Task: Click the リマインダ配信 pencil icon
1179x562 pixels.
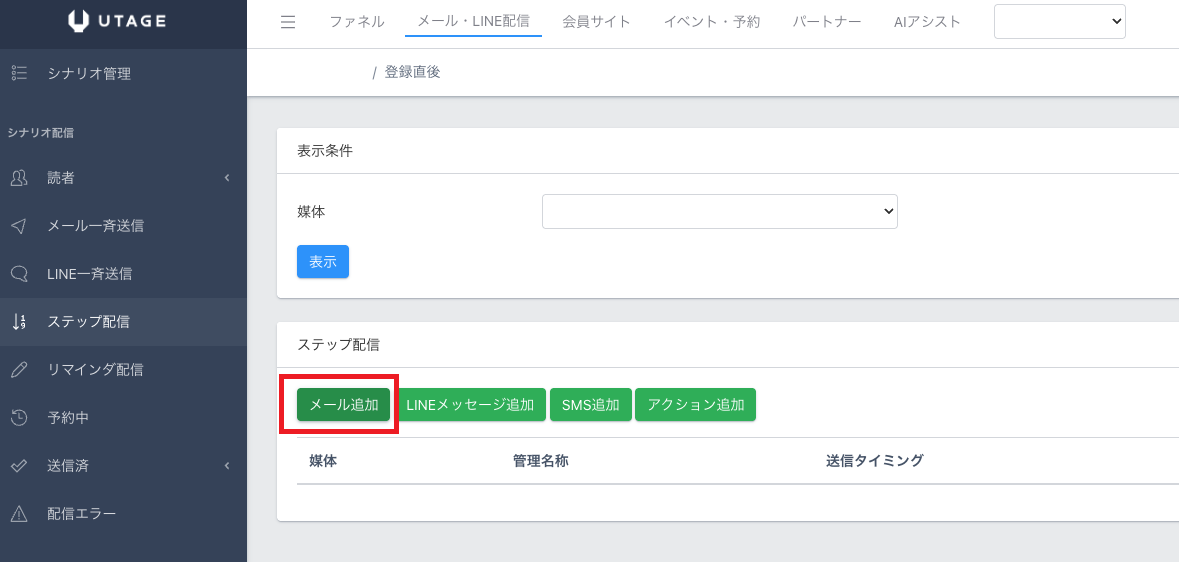Action: (x=20, y=369)
